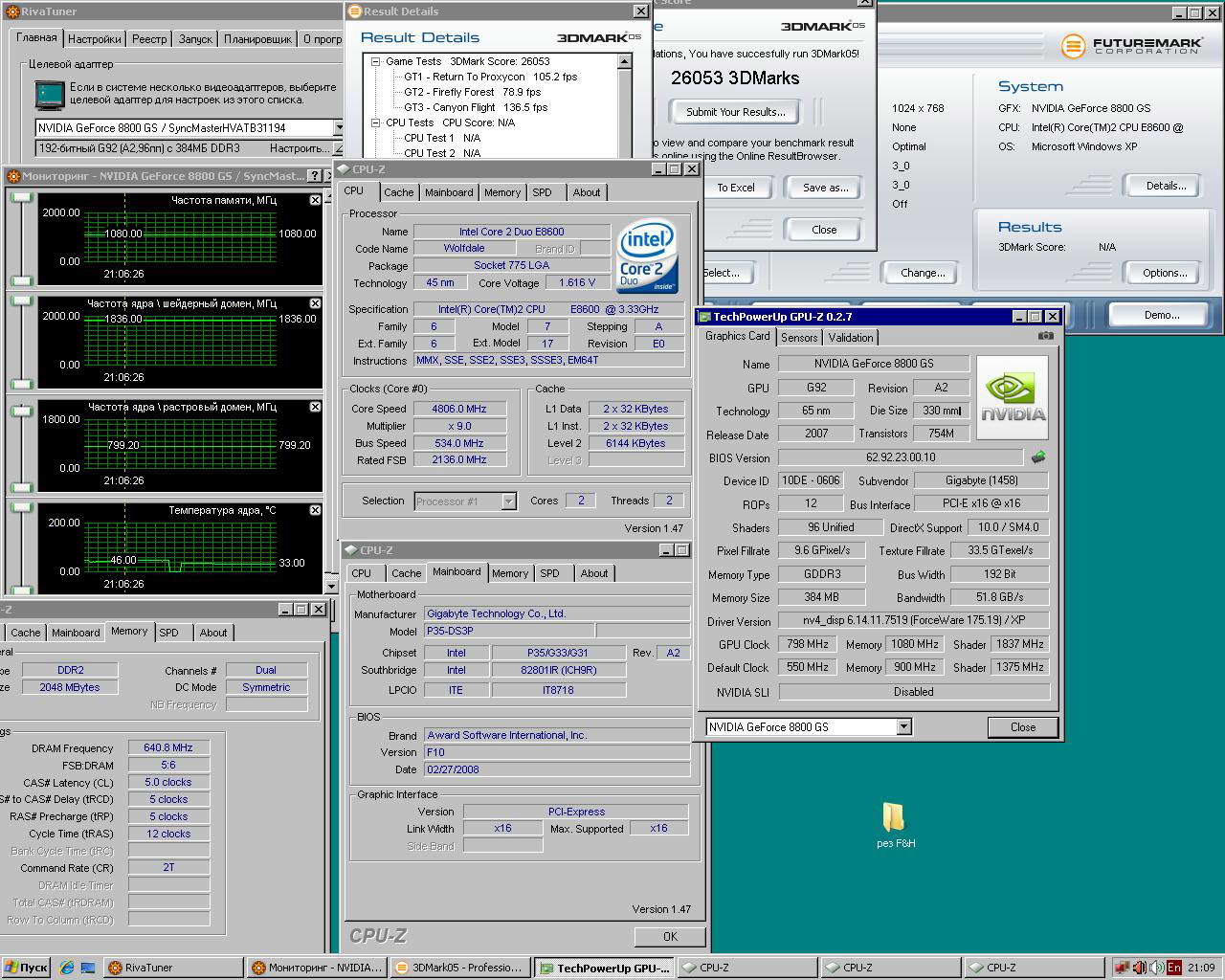Click Настроить customize button in RivaTuner

click(300, 148)
